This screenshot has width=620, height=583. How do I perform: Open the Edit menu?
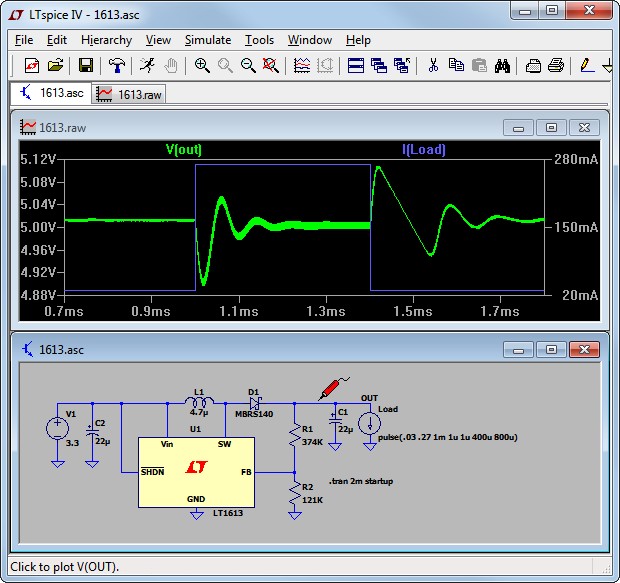click(x=57, y=40)
